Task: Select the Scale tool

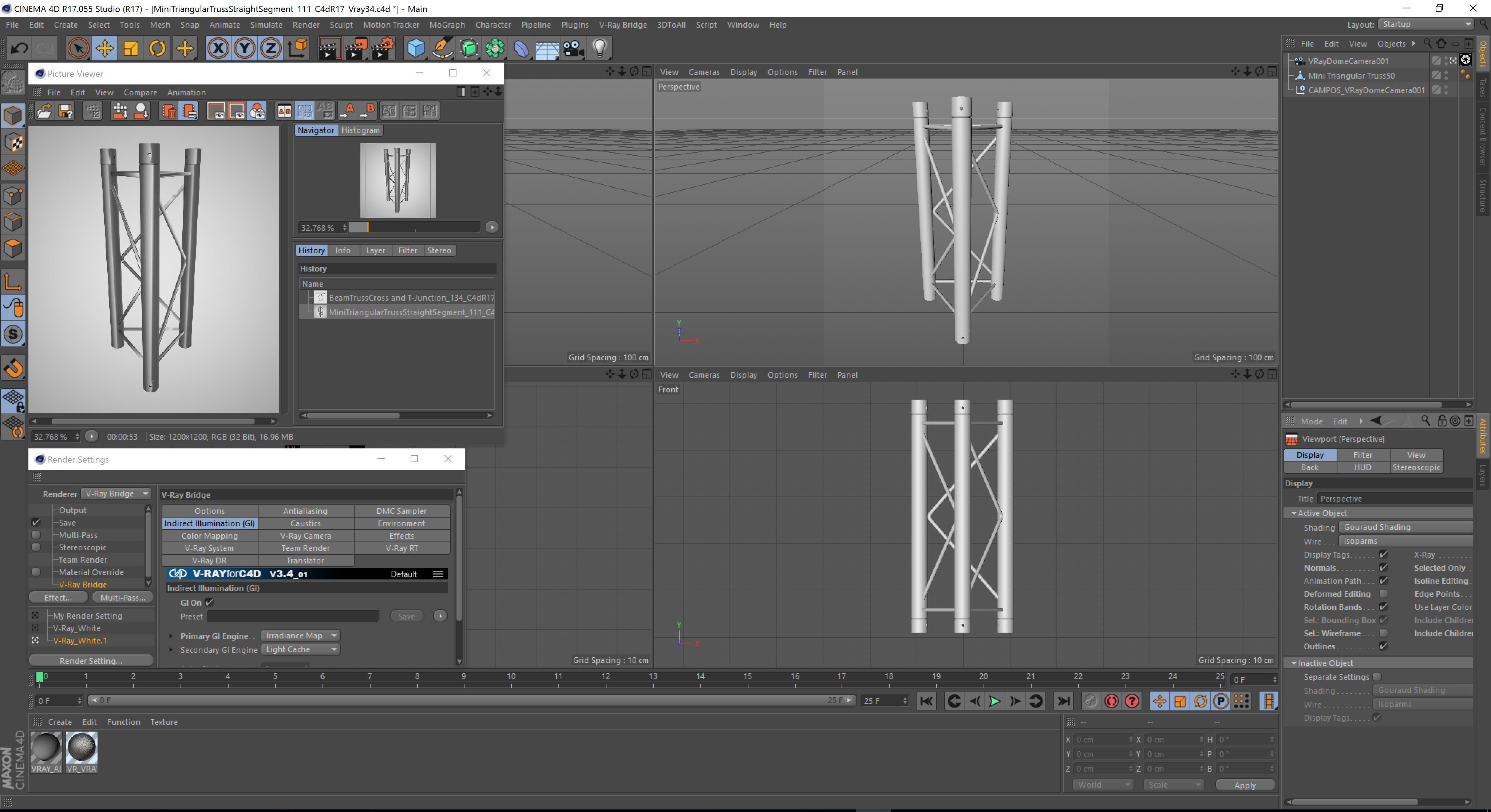Action: point(130,48)
